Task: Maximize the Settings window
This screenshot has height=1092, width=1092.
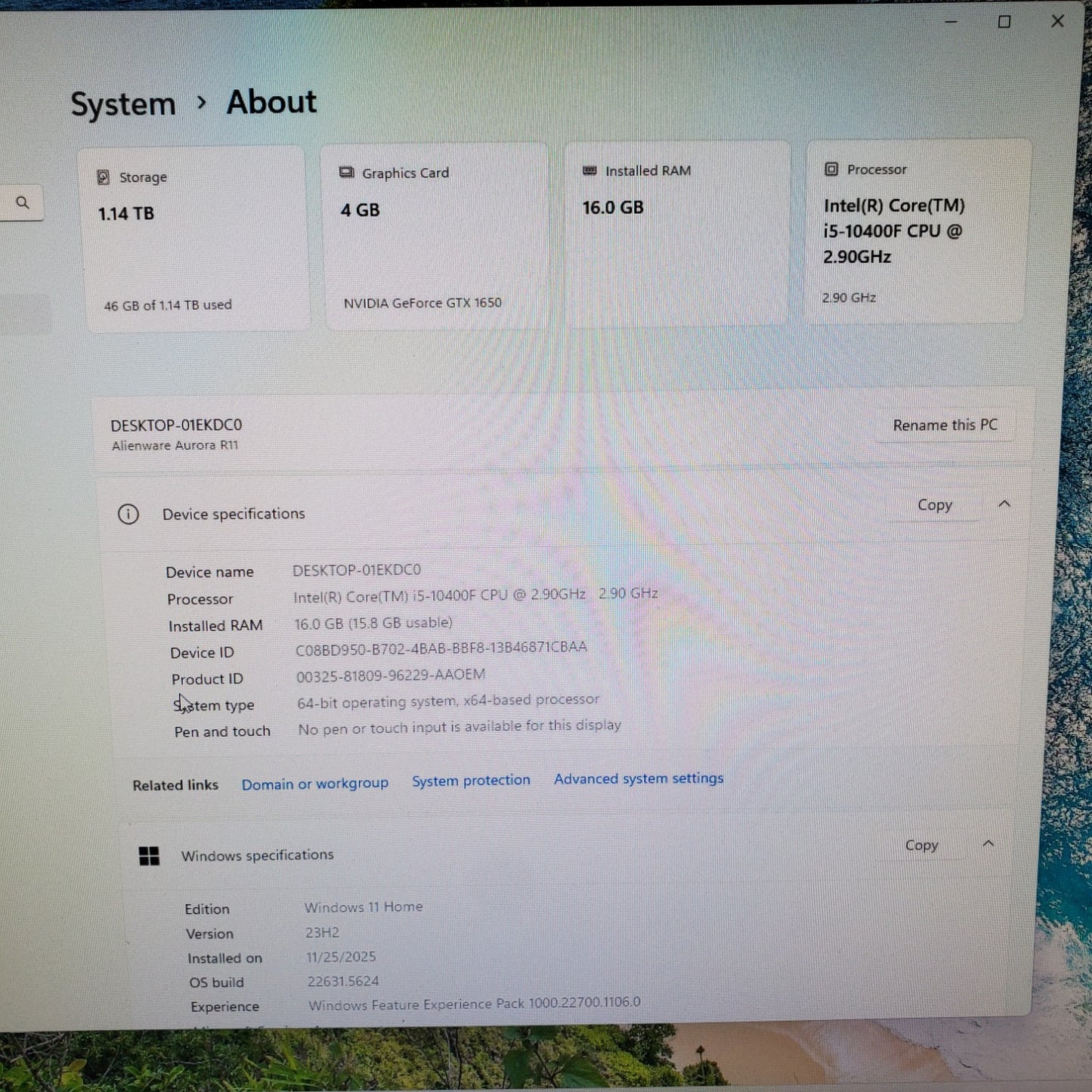Action: 1004,22
